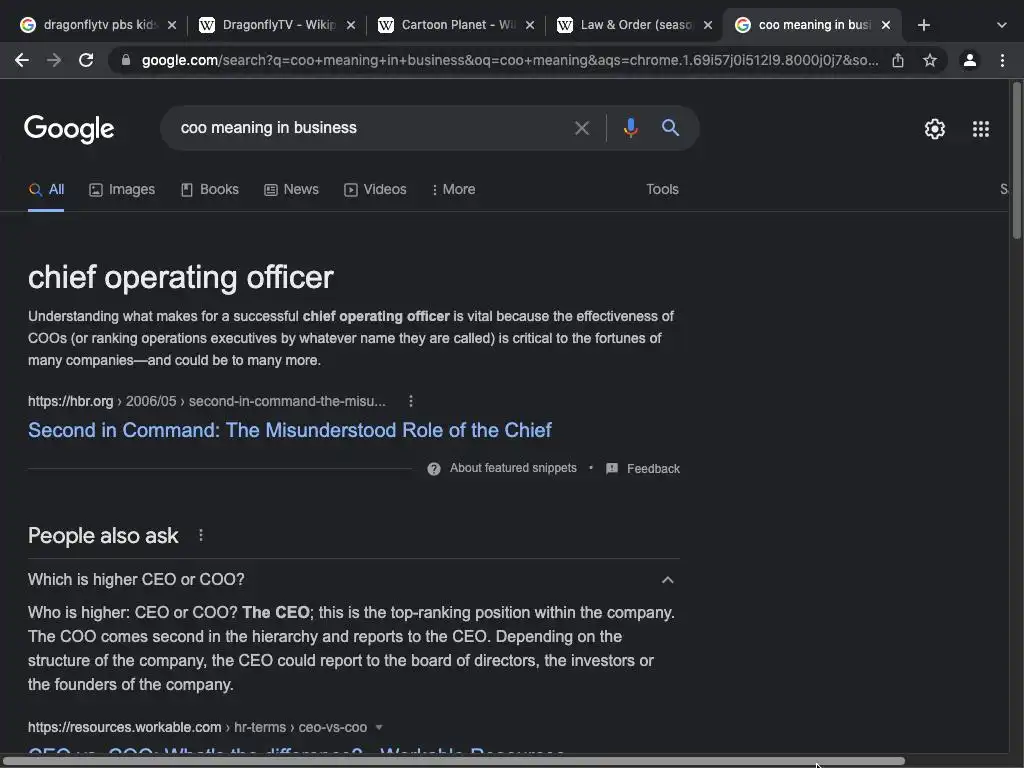This screenshot has width=1024, height=768.
Task: Click the Feedback flag icon
Action: pos(612,468)
